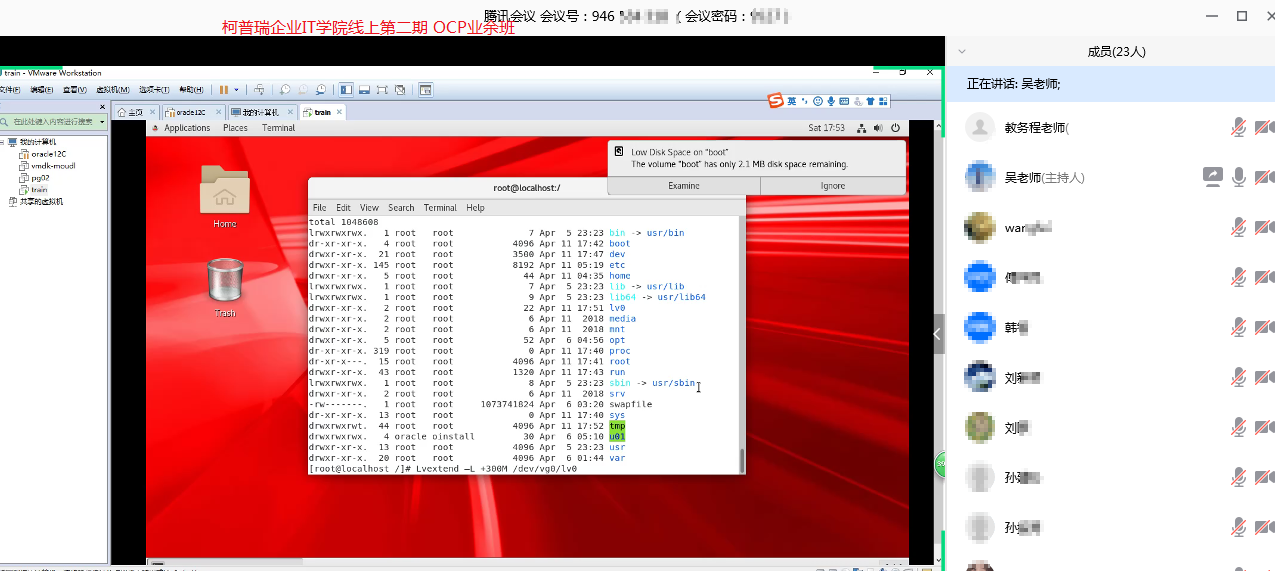Click the terminal window vertical scrollbar
Viewport: 1275px width, 571px height.
click(x=741, y=459)
